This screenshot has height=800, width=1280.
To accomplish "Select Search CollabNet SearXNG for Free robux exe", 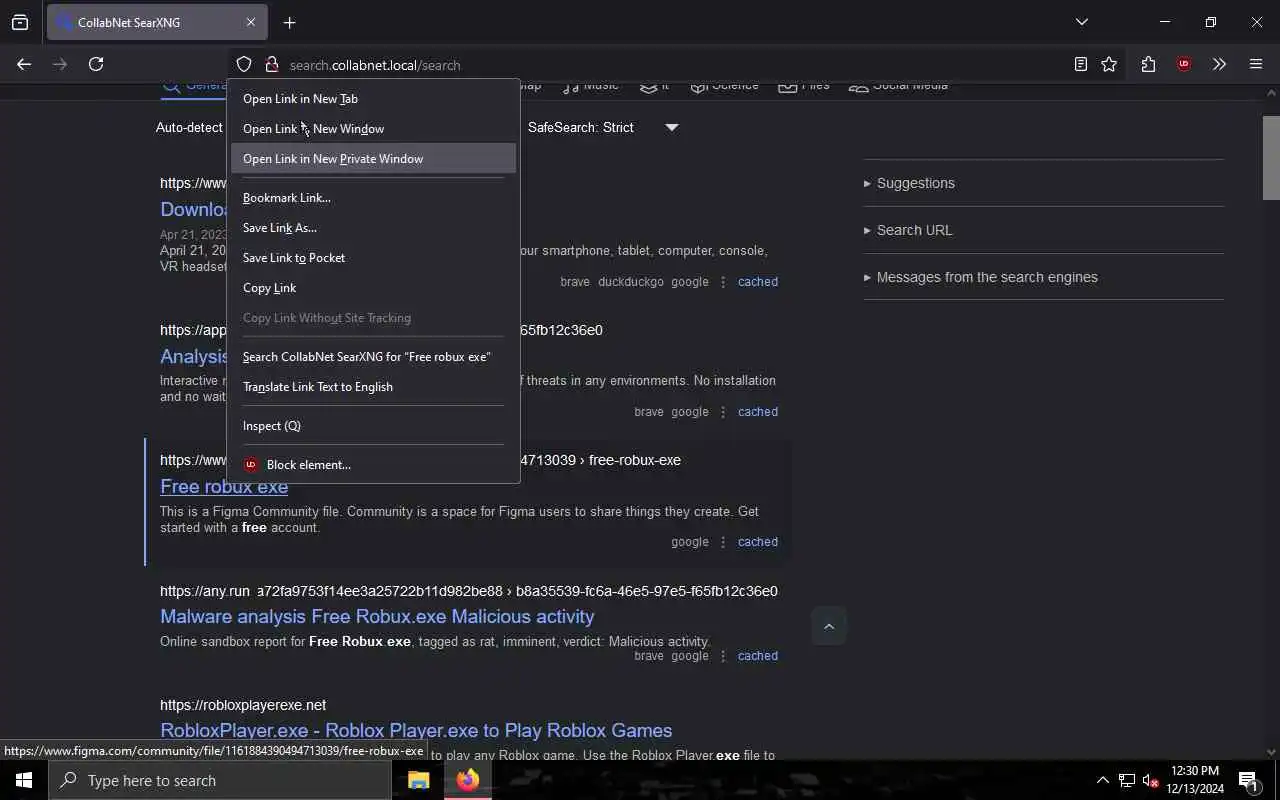I will coord(373,357).
